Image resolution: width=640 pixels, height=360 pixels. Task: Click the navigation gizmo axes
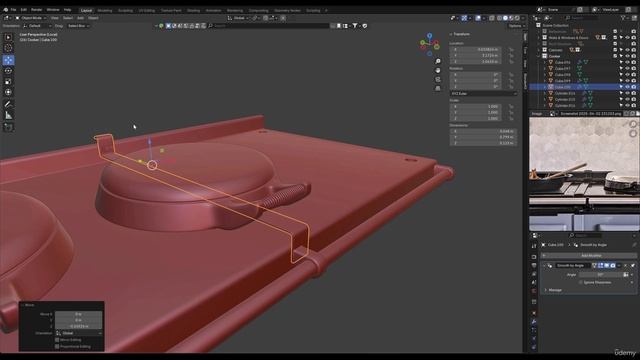point(430,44)
